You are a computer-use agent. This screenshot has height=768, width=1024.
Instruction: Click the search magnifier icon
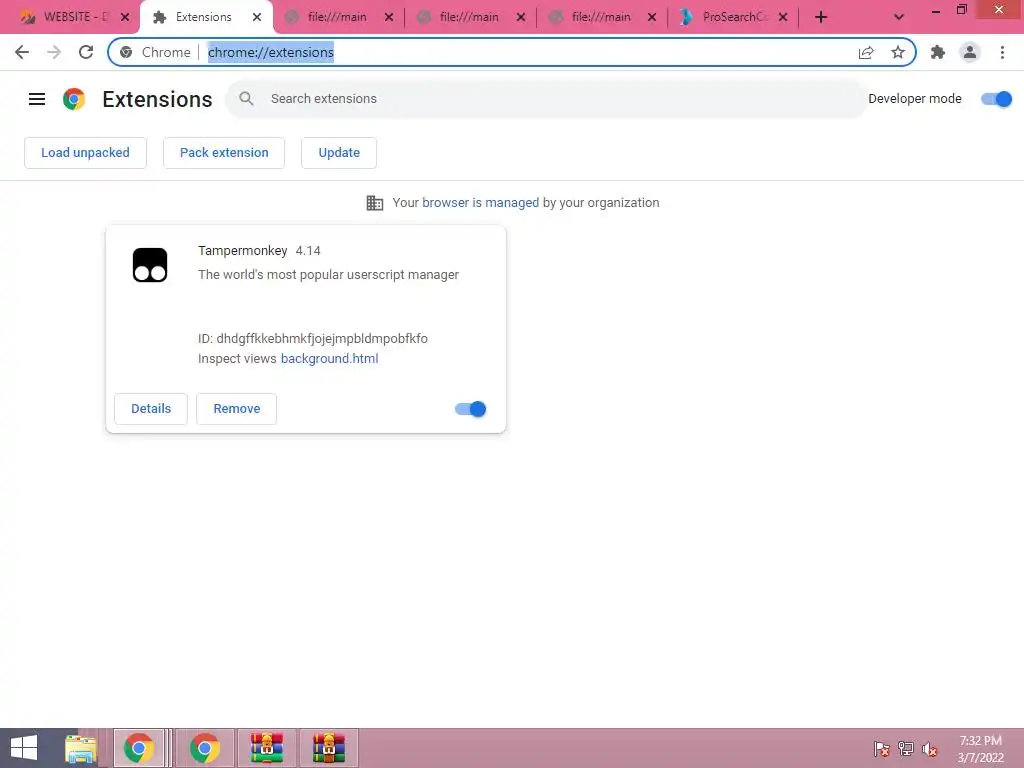click(x=246, y=99)
